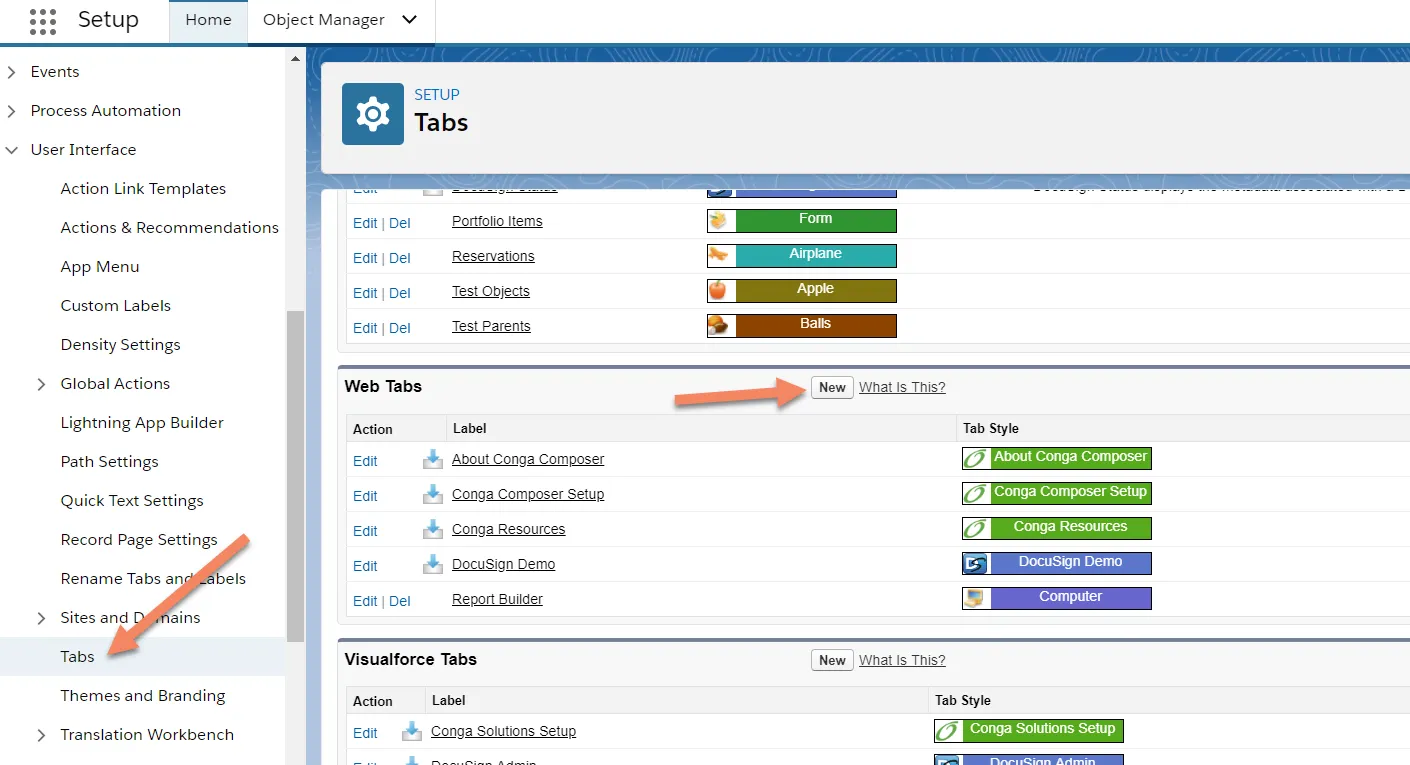Screen dimensions: 1410x765
Task: Click Tab Style column header in Web Tabs
Action: (991, 428)
